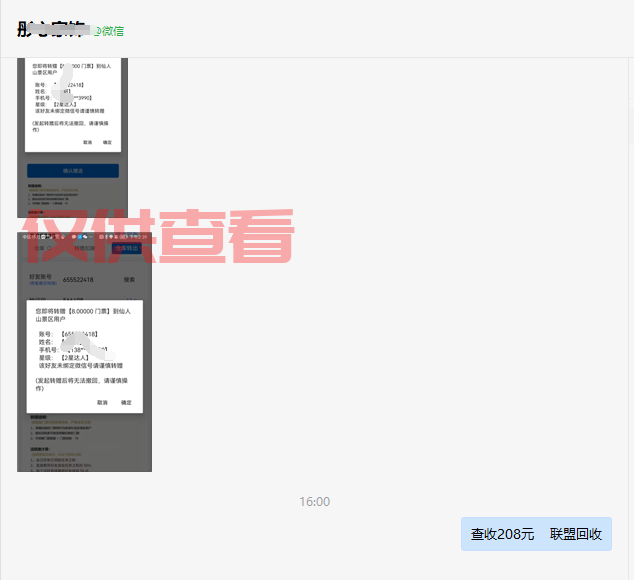The image size is (634, 580).
Task: Select the 仓库 tab in lower screenshot
Action: coord(40,247)
